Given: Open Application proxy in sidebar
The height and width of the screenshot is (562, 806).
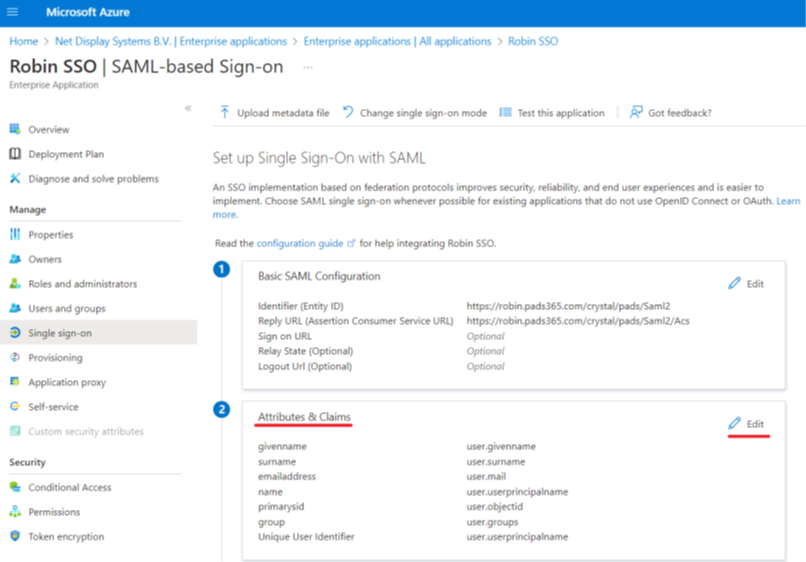Looking at the screenshot, I should [x=67, y=383].
